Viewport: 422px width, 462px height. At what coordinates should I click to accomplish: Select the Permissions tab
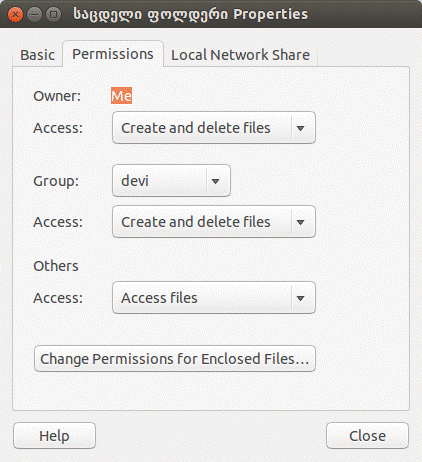pyautogui.click(x=113, y=54)
